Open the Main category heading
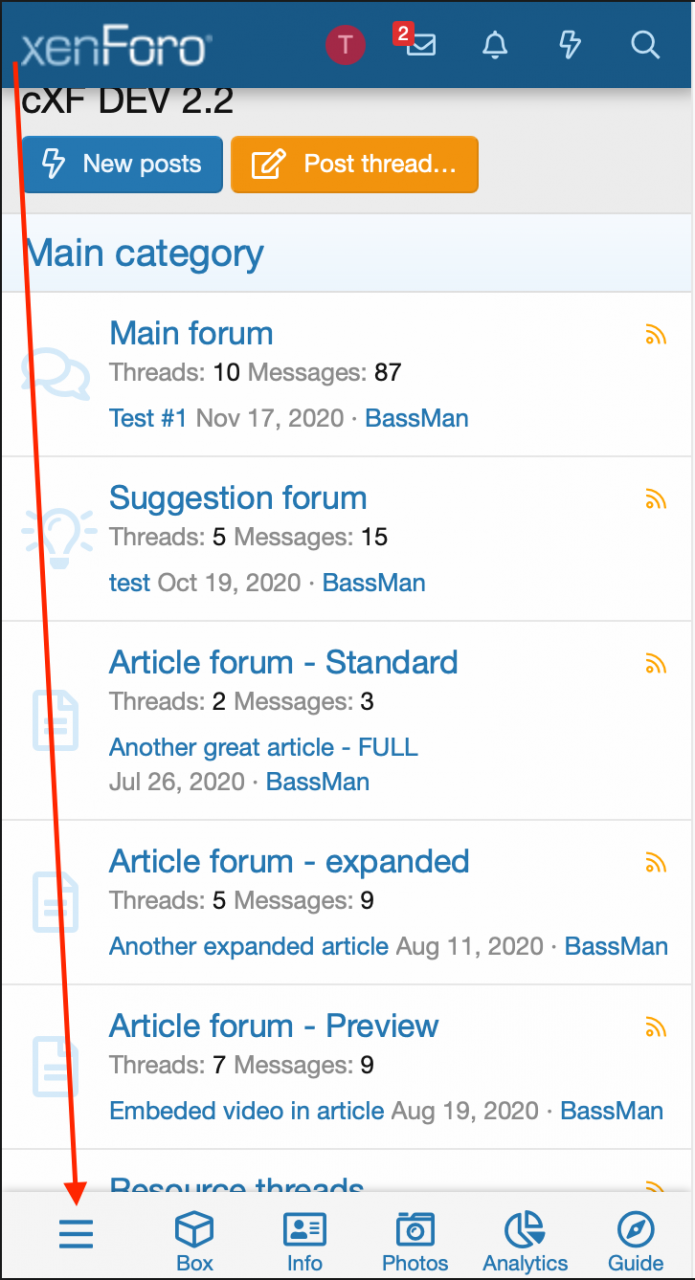The width and height of the screenshot is (695, 1280). 145,253
